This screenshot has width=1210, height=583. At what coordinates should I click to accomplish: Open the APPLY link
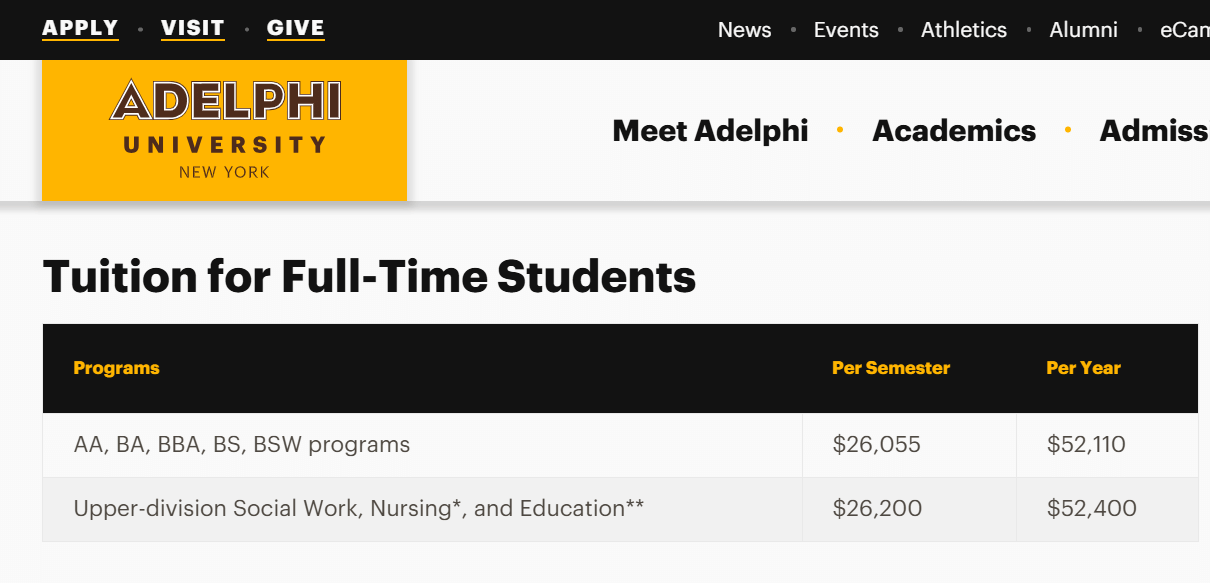click(x=80, y=29)
